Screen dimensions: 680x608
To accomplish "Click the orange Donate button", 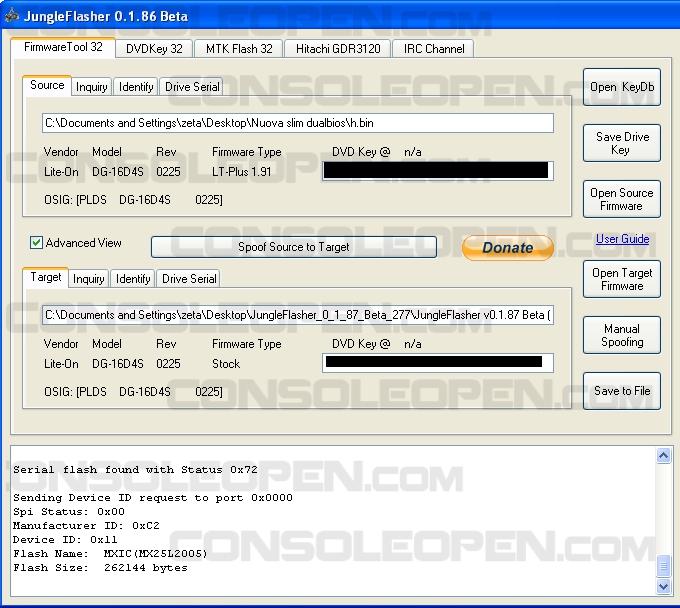I will point(508,248).
